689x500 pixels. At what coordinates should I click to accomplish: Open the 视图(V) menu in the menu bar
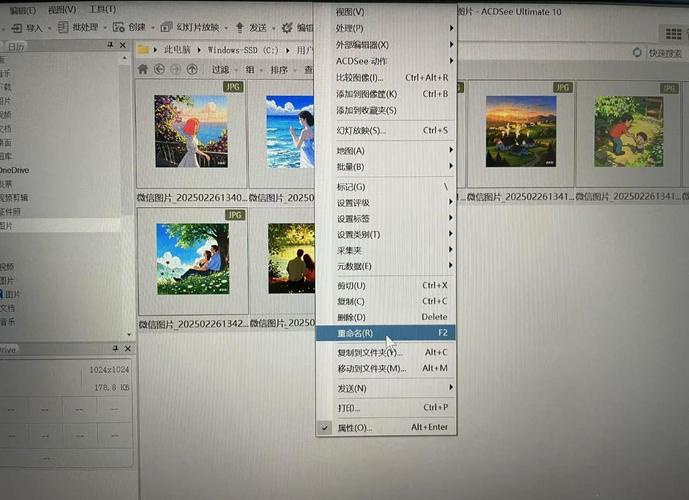coord(62,9)
